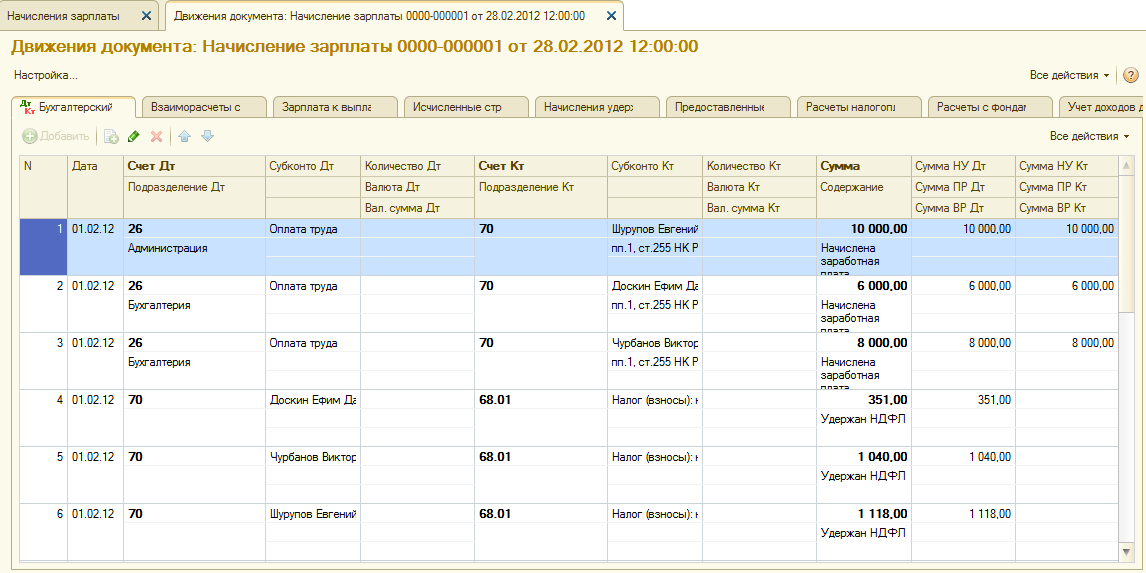The width and height of the screenshot is (1146, 573).
Task: Select the 10 000,00 Сумма cell in row 1
Action: (863, 229)
